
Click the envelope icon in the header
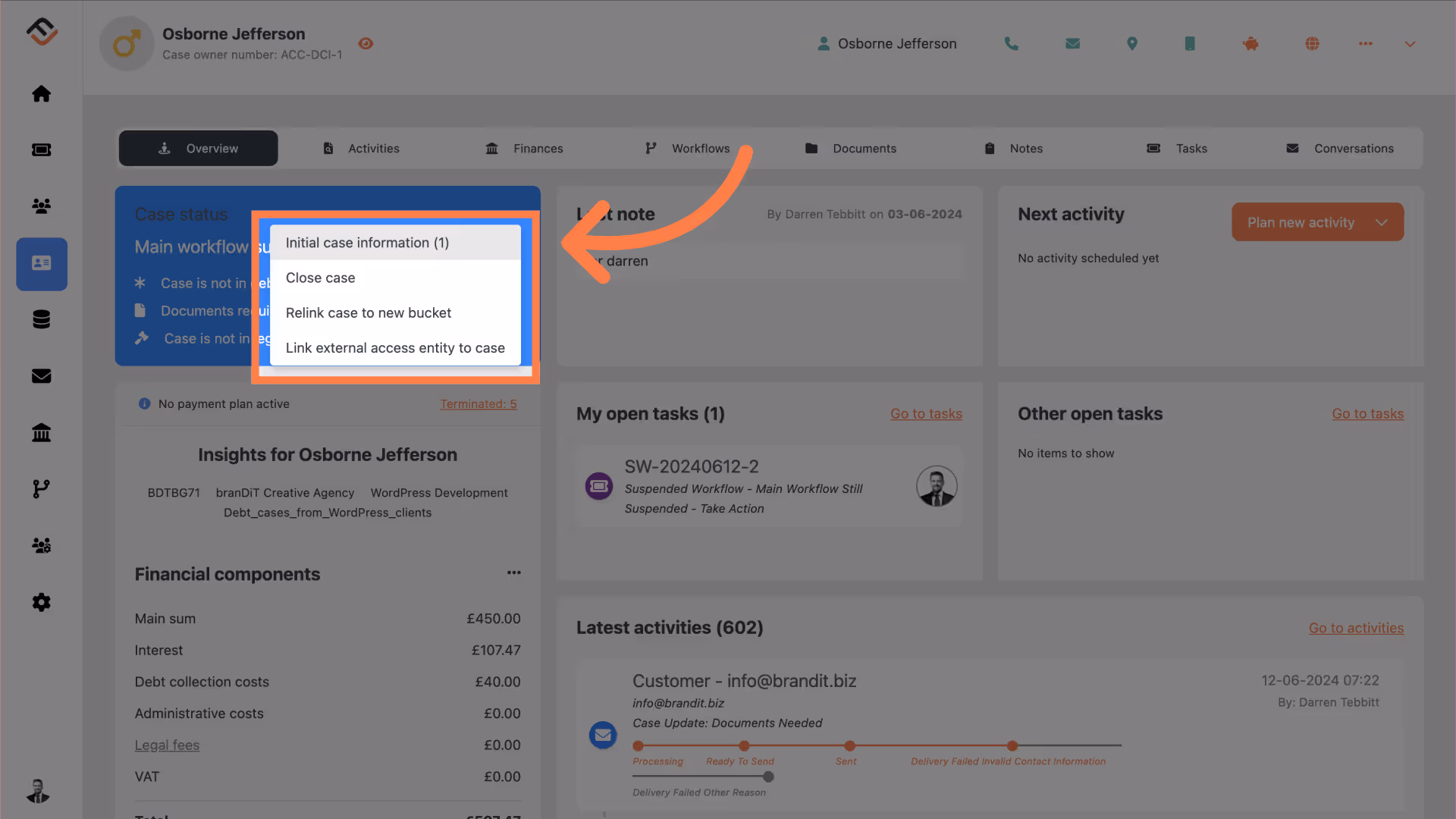click(1072, 44)
